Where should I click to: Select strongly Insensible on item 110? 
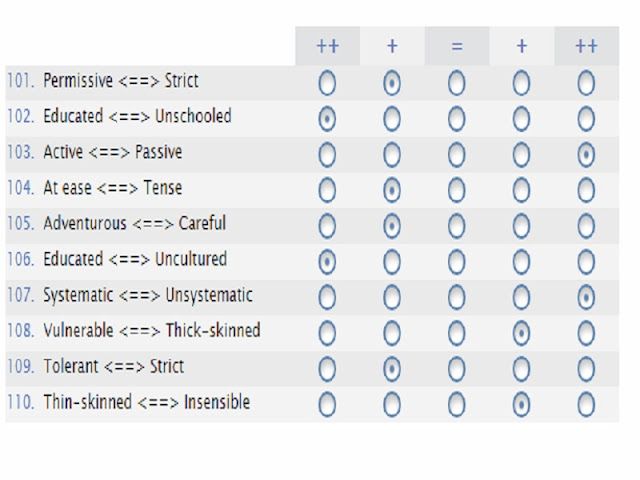(x=586, y=404)
